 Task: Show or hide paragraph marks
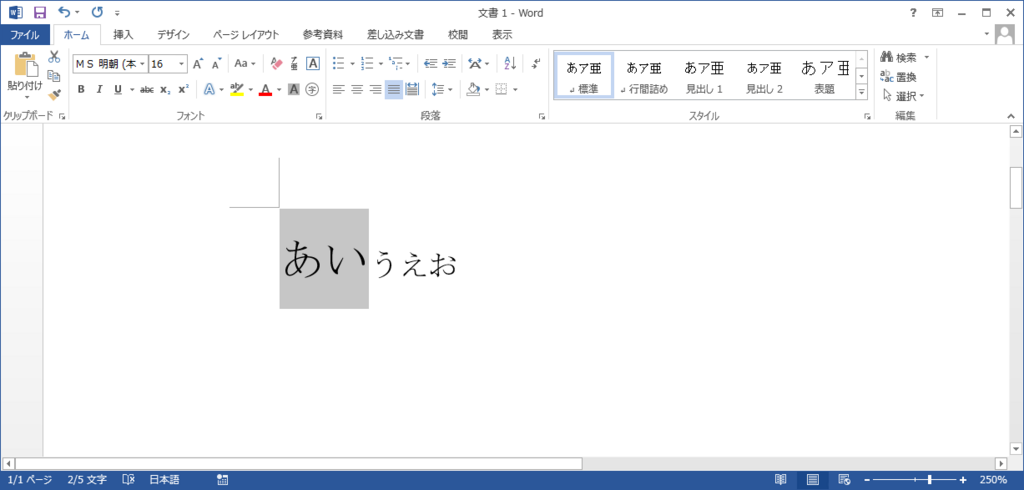[x=536, y=63]
